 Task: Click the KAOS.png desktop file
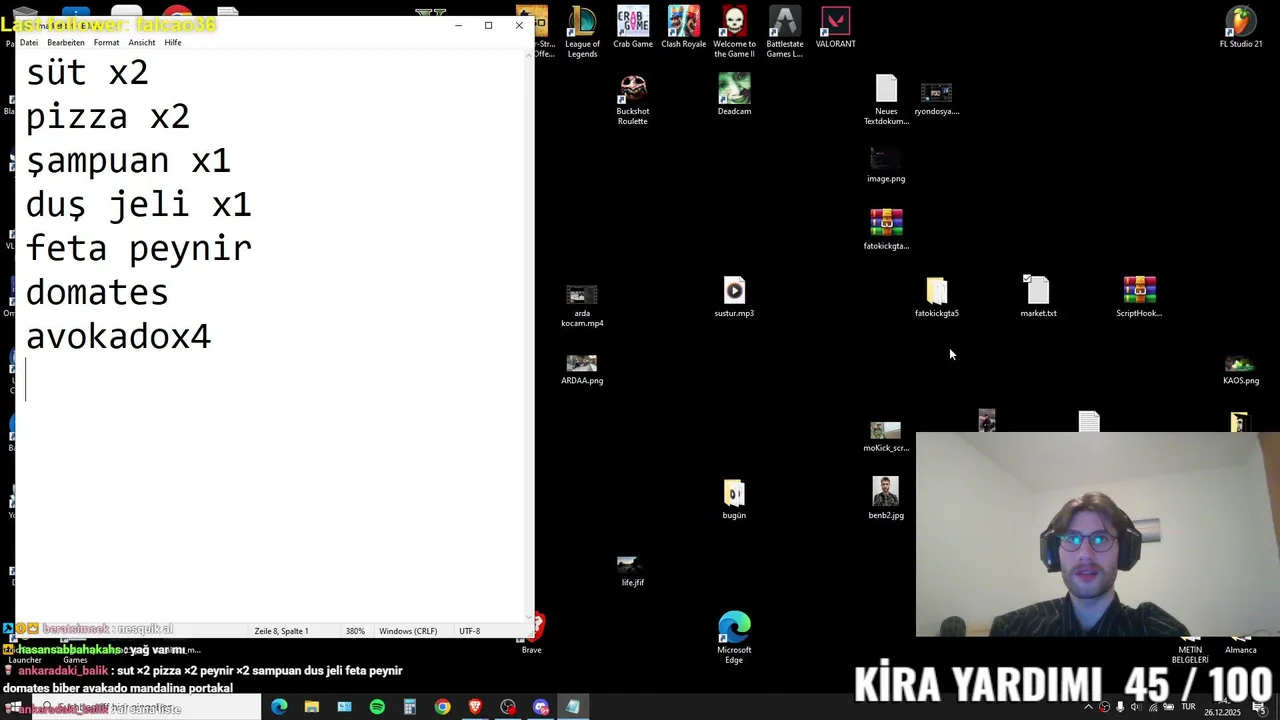point(1241,369)
